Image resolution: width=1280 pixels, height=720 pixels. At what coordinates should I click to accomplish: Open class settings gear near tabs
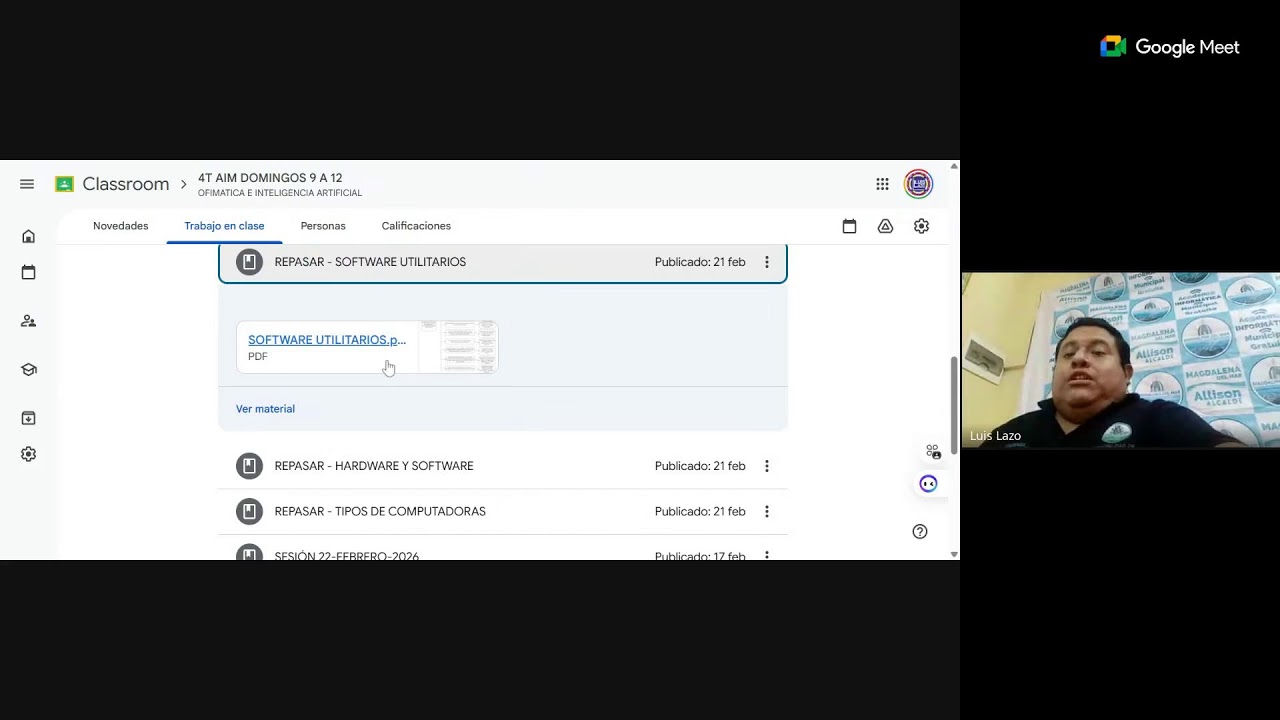coord(921,226)
